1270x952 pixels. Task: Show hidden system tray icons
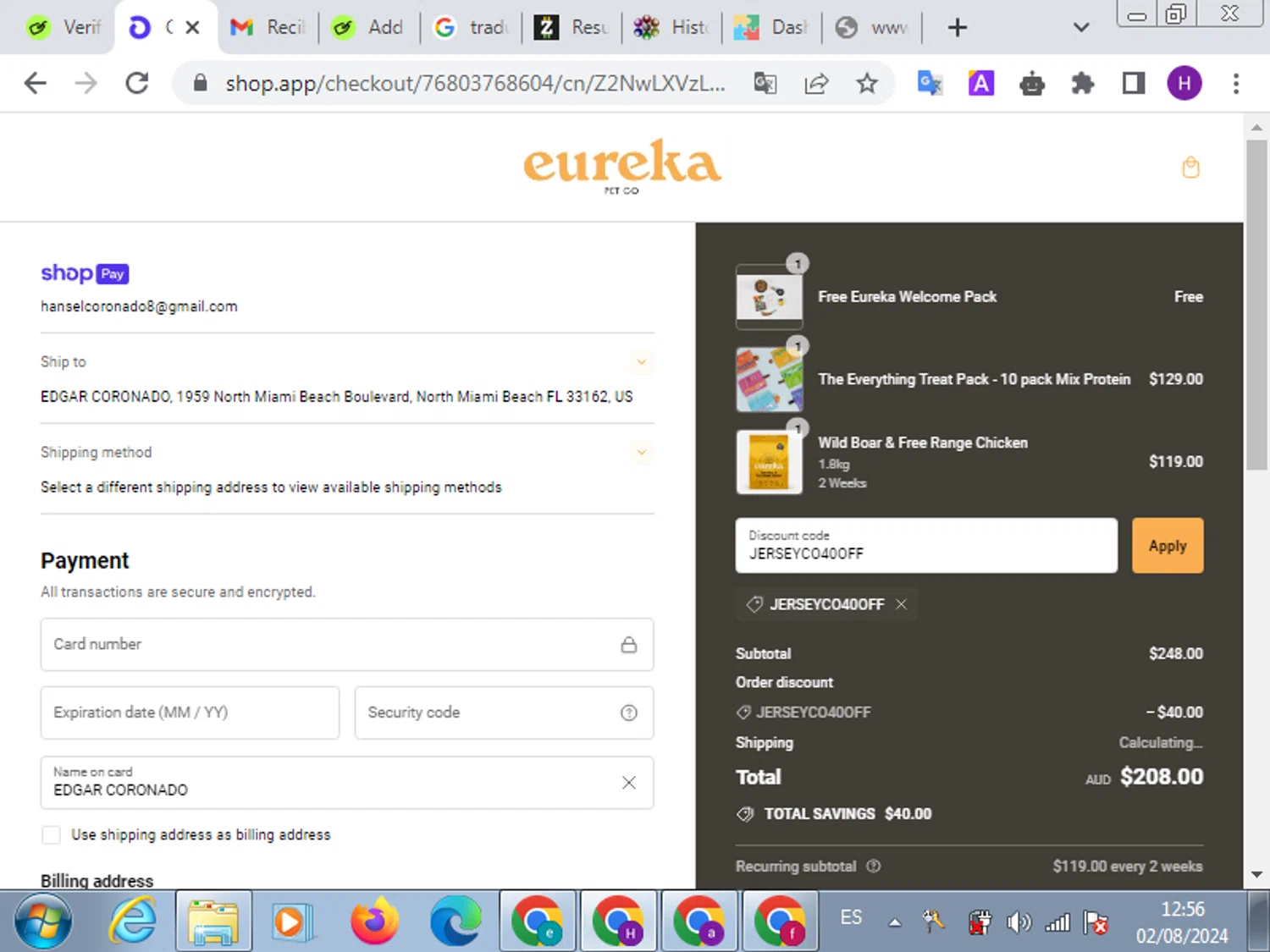point(895,922)
